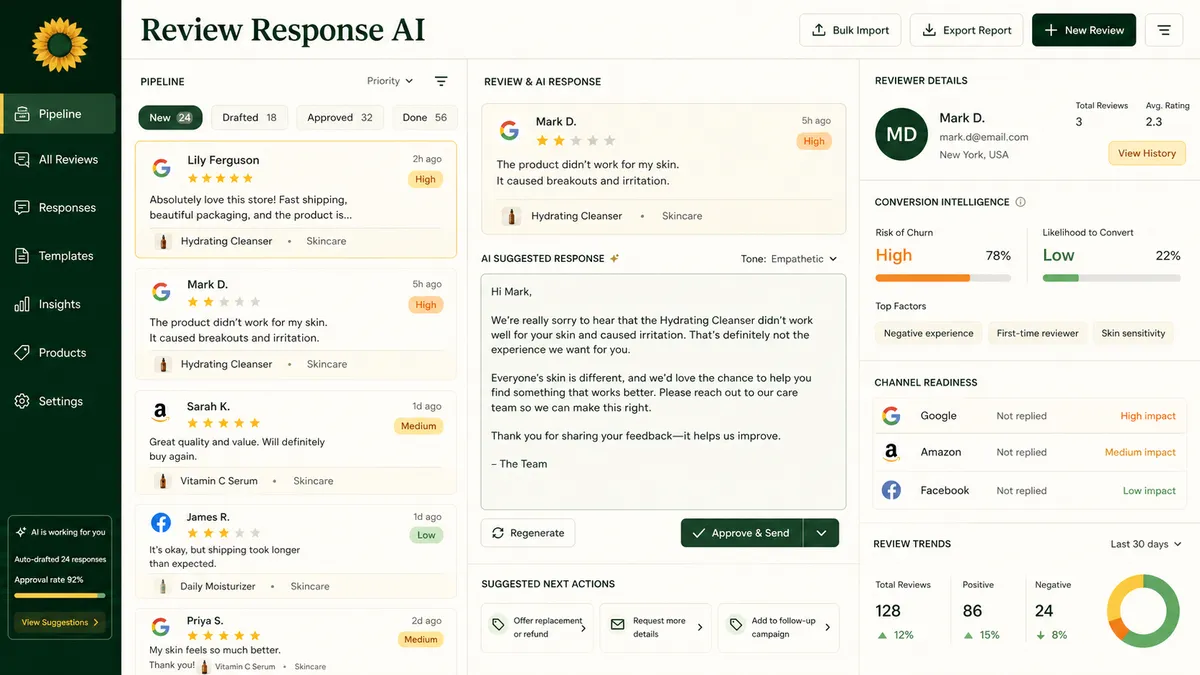Click the Skin sensitivity factor chip
The height and width of the screenshot is (675, 1200).
[x=1133, y=333]
